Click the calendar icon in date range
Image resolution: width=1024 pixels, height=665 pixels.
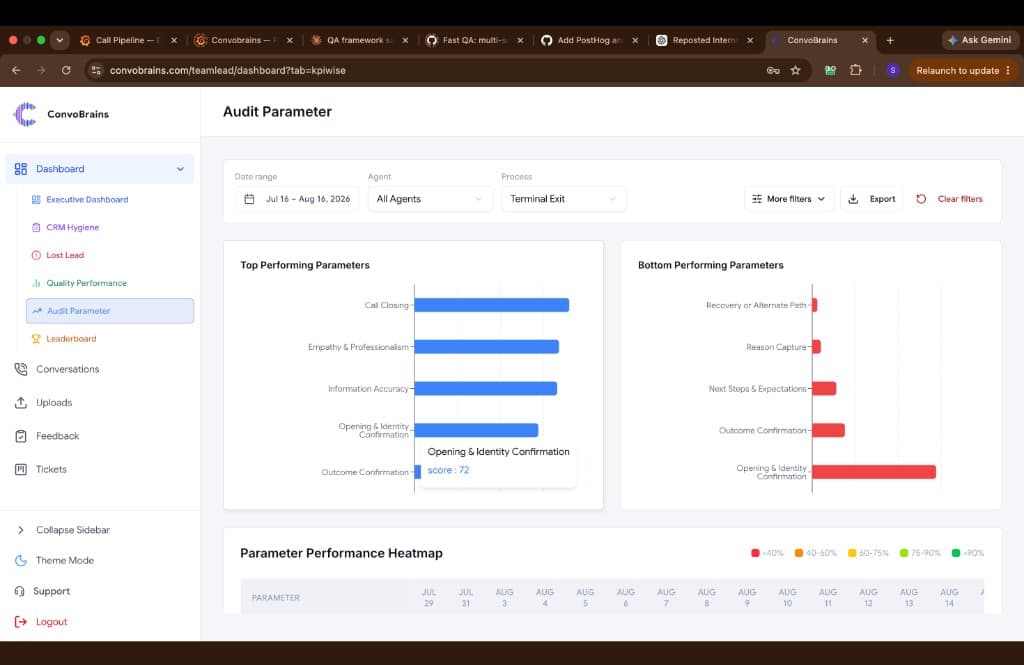click(x=249, y=199)
